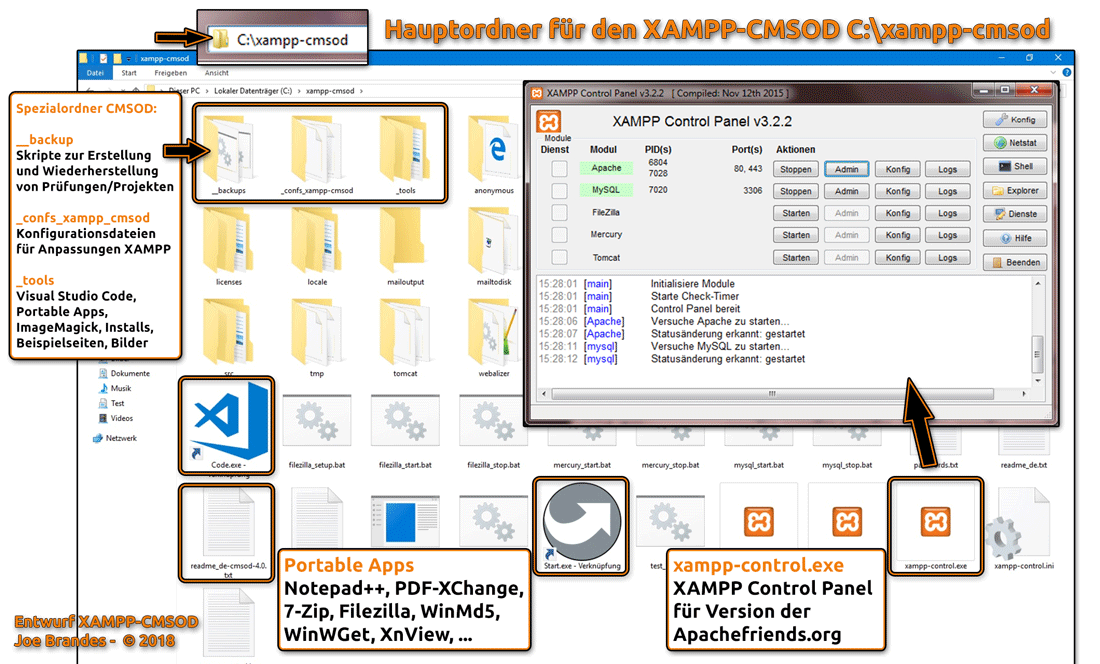
Task: Launch Visual Studio Code via Code.exe shortcut
Action: (227, 420)
